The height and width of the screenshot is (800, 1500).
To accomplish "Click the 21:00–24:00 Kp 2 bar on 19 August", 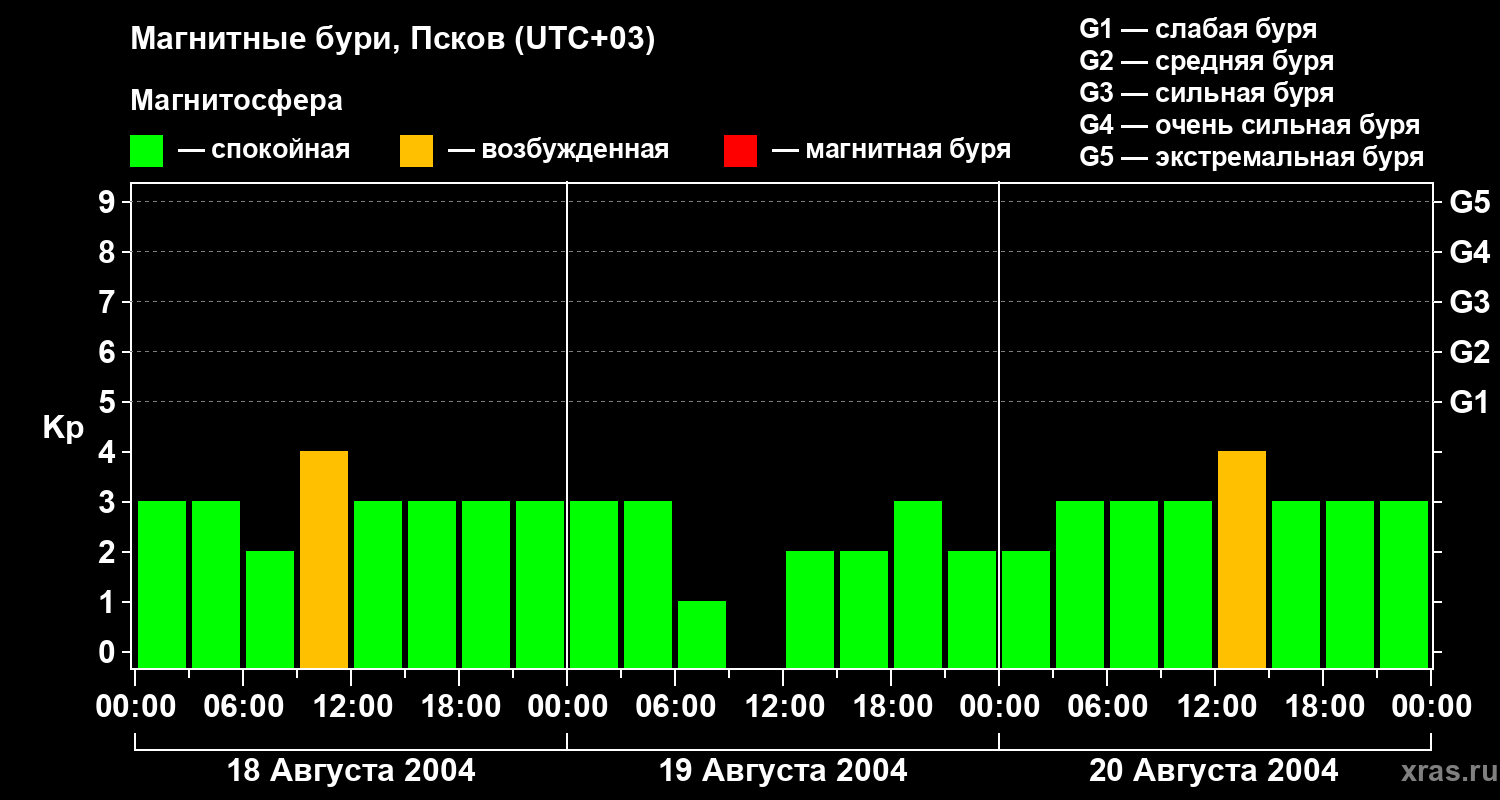I will pos(972,609).
